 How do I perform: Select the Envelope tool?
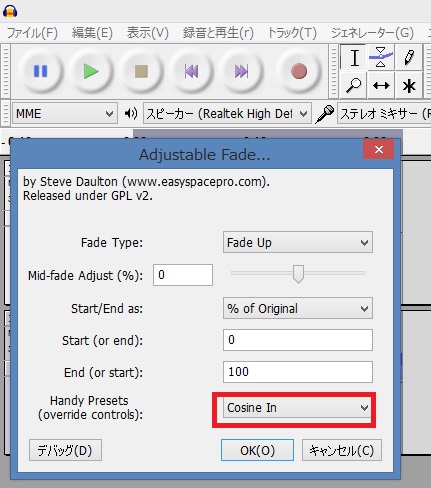381,57
